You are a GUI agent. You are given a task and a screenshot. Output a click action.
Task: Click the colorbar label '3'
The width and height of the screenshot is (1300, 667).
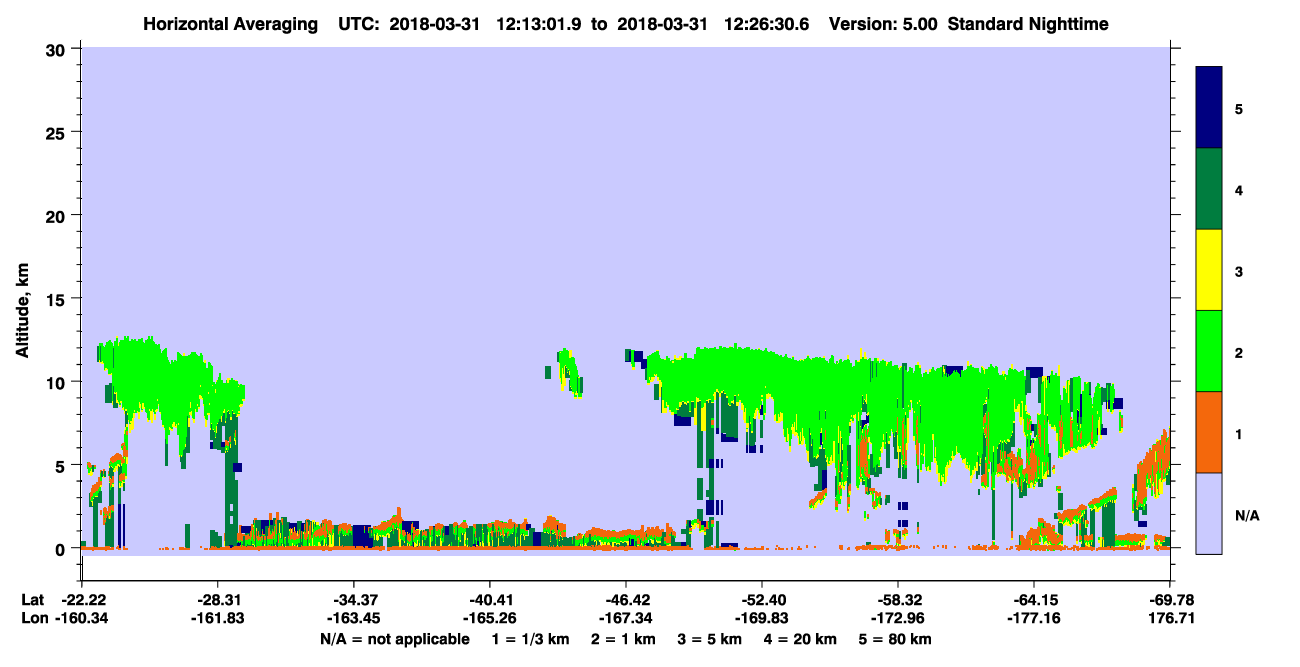pyautogui.click(x=1239, y=270)
